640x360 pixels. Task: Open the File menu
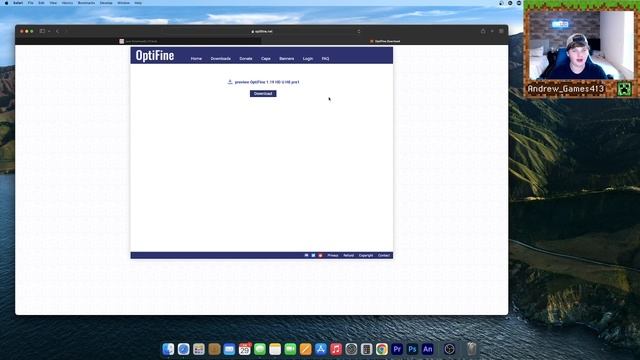(31, 3)
